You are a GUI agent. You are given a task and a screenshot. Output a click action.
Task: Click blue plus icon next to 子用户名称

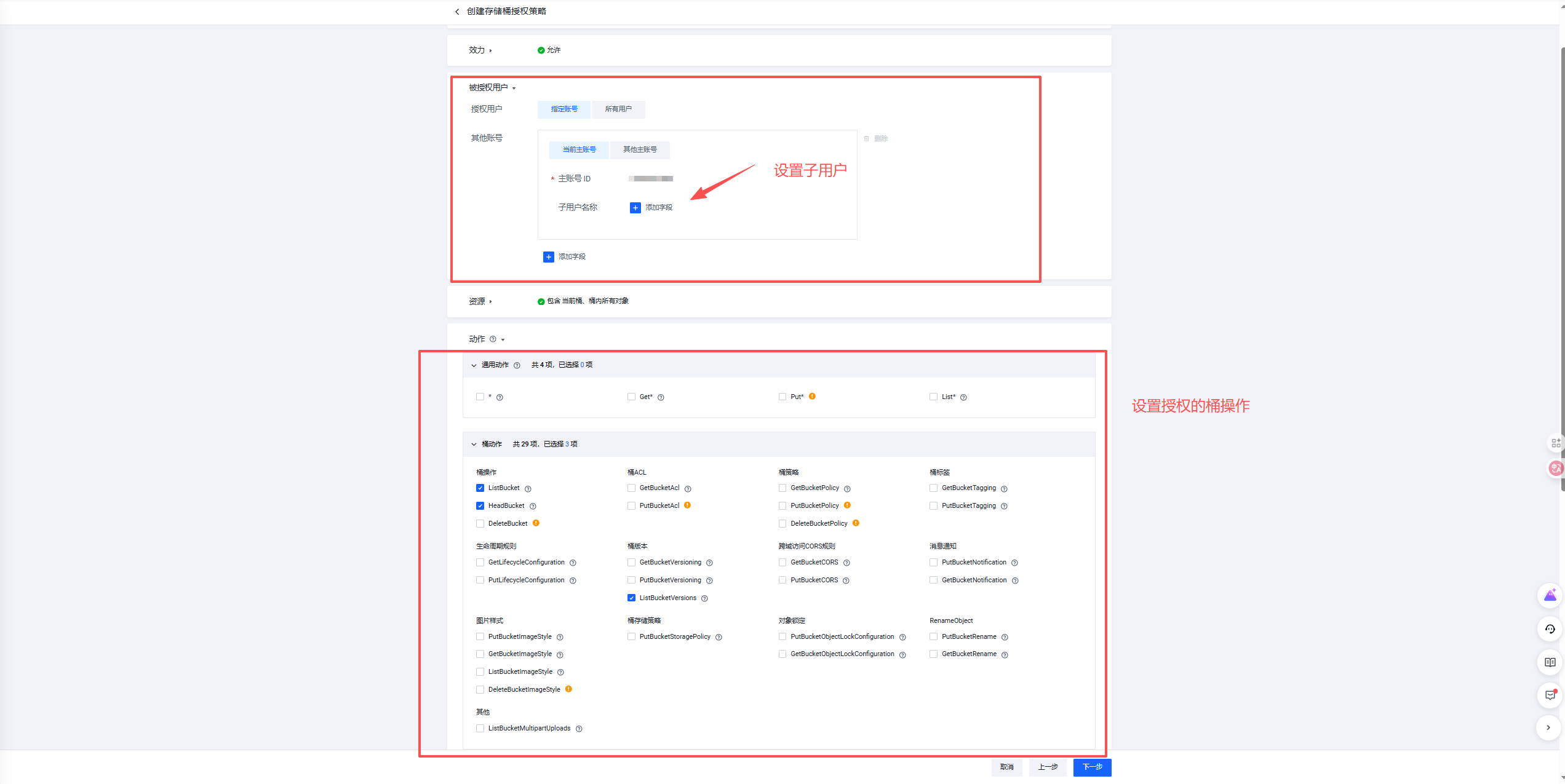pos(635,208)
